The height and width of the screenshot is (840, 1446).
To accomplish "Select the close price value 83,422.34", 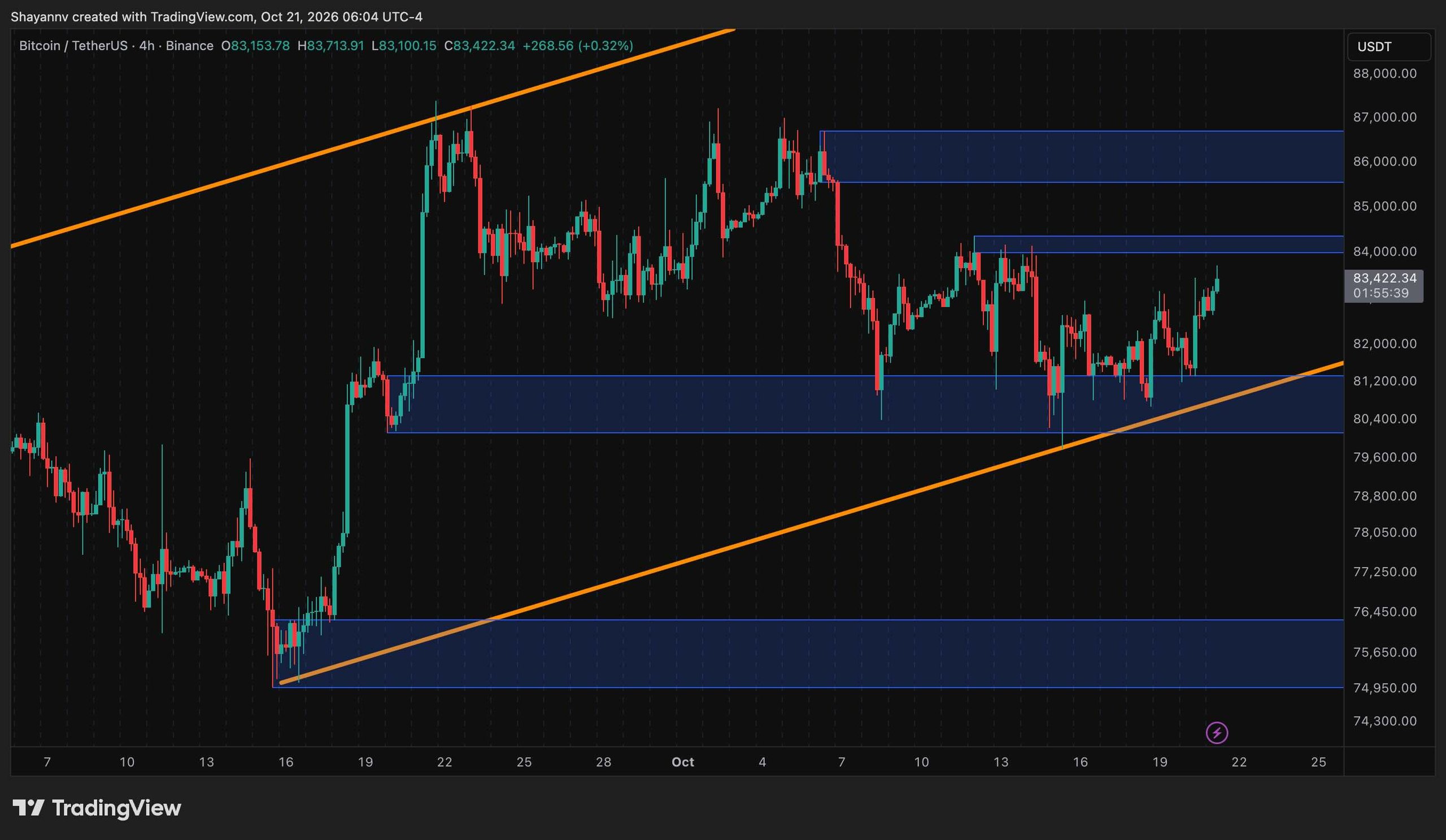I will point(484,46).
